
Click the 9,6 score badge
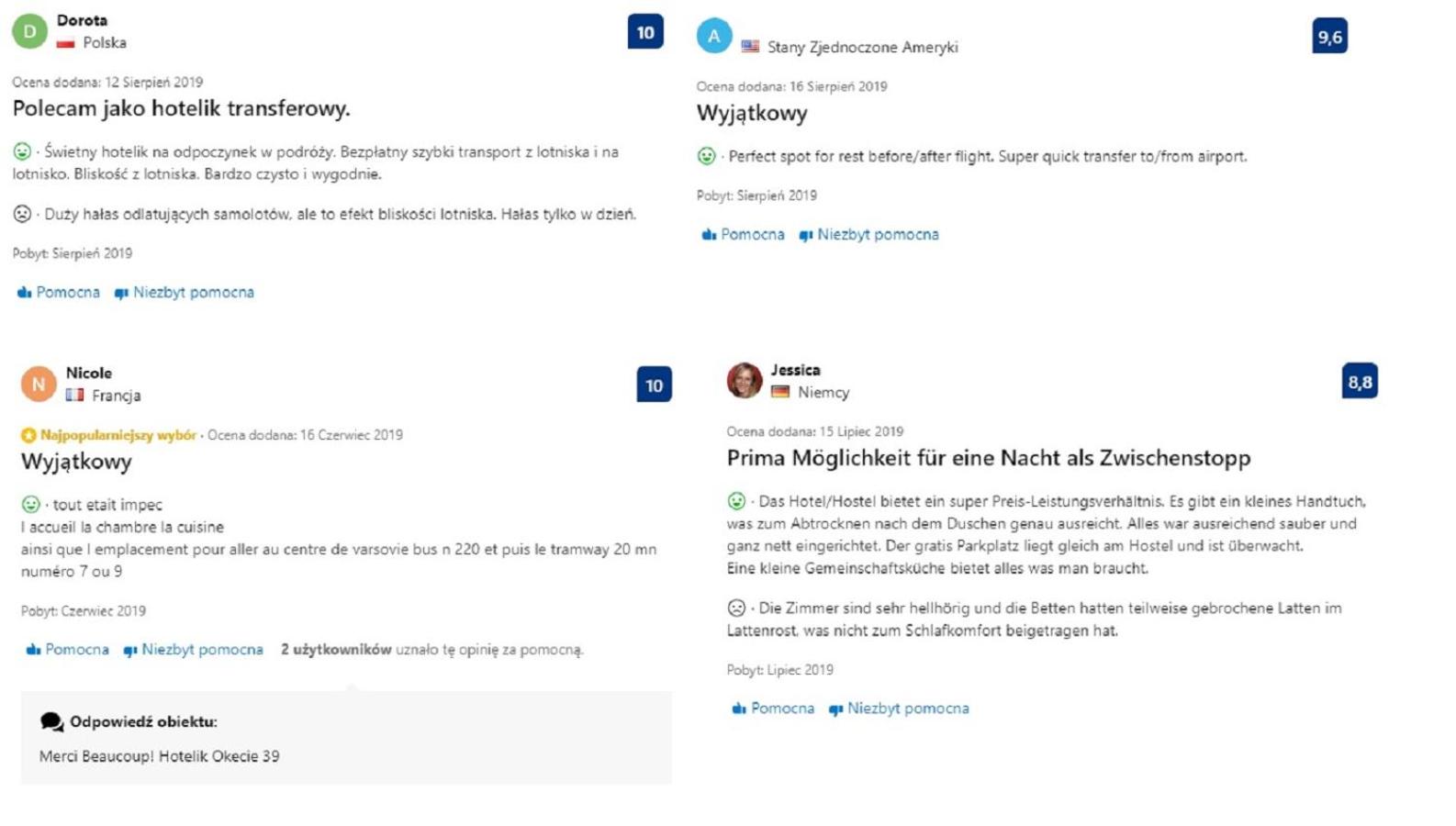pyautogui.click(x=1330, y=37)
